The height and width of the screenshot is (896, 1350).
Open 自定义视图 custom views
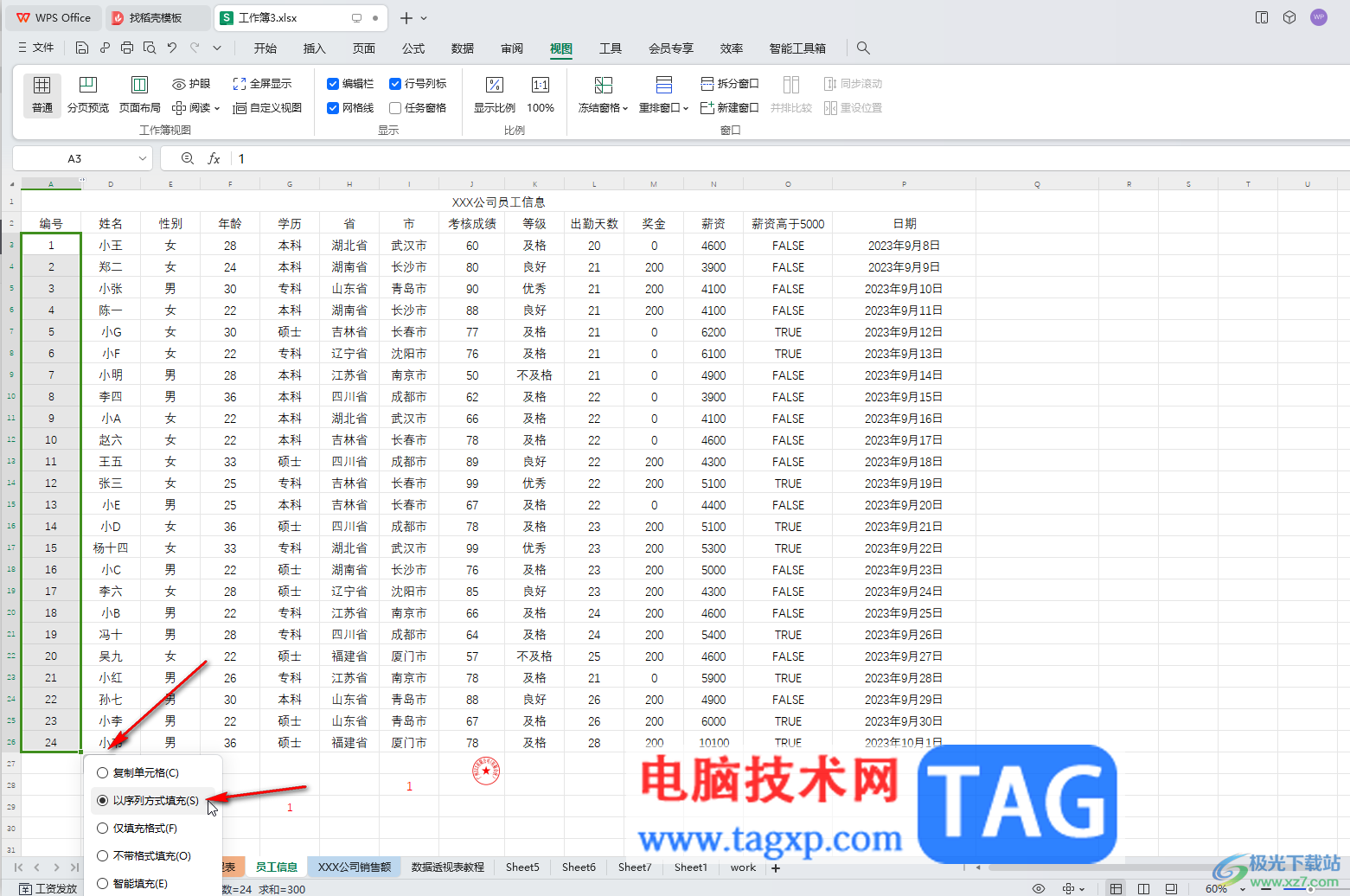coord(266,108)
